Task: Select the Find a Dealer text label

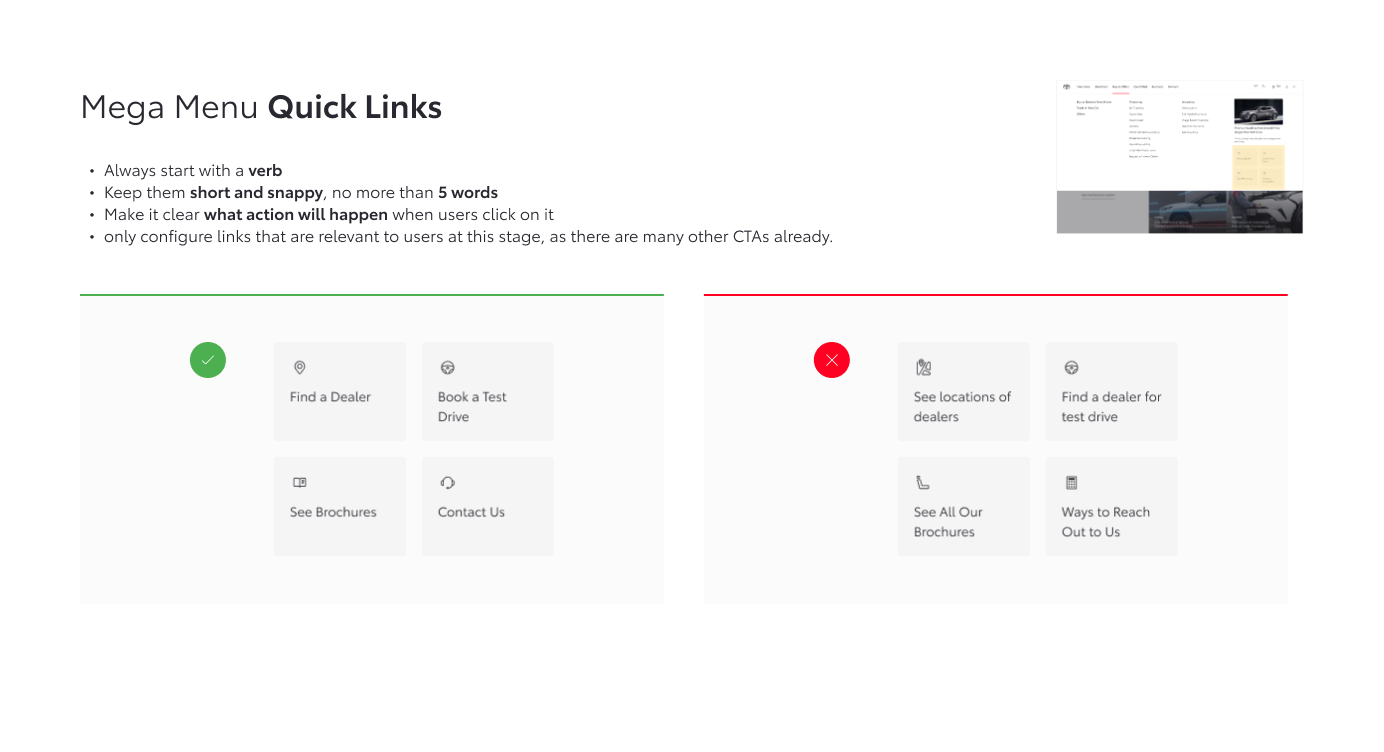Action: 330,397
